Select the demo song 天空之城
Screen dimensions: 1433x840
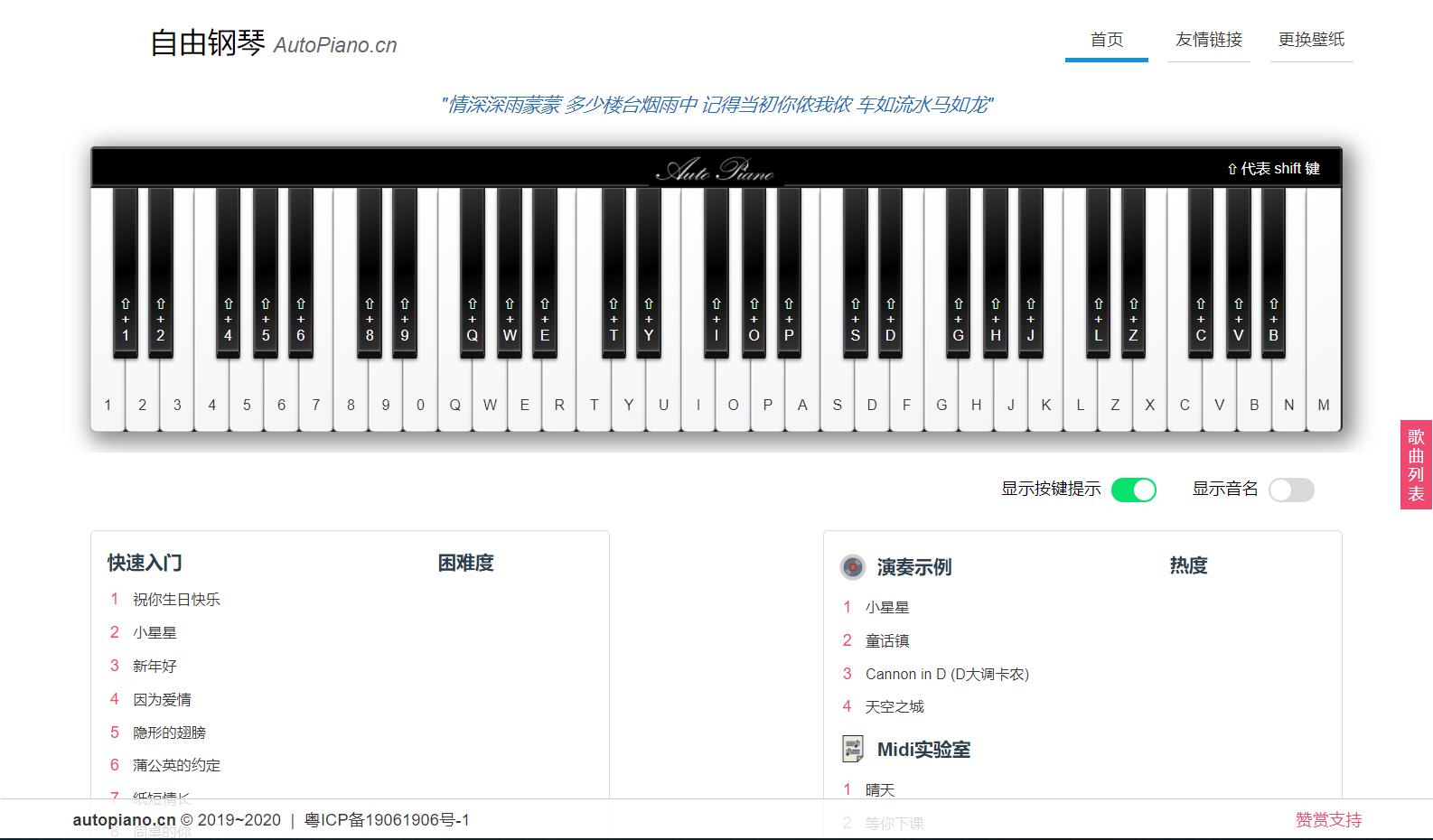point(894,706)
